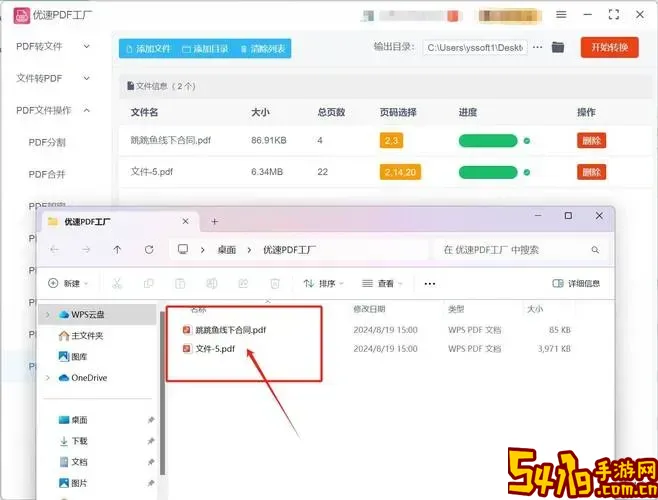Open pinned 下载 folder
Image resolution: width=658 pixels, height=500 pixels.
(x=73, y=441)
